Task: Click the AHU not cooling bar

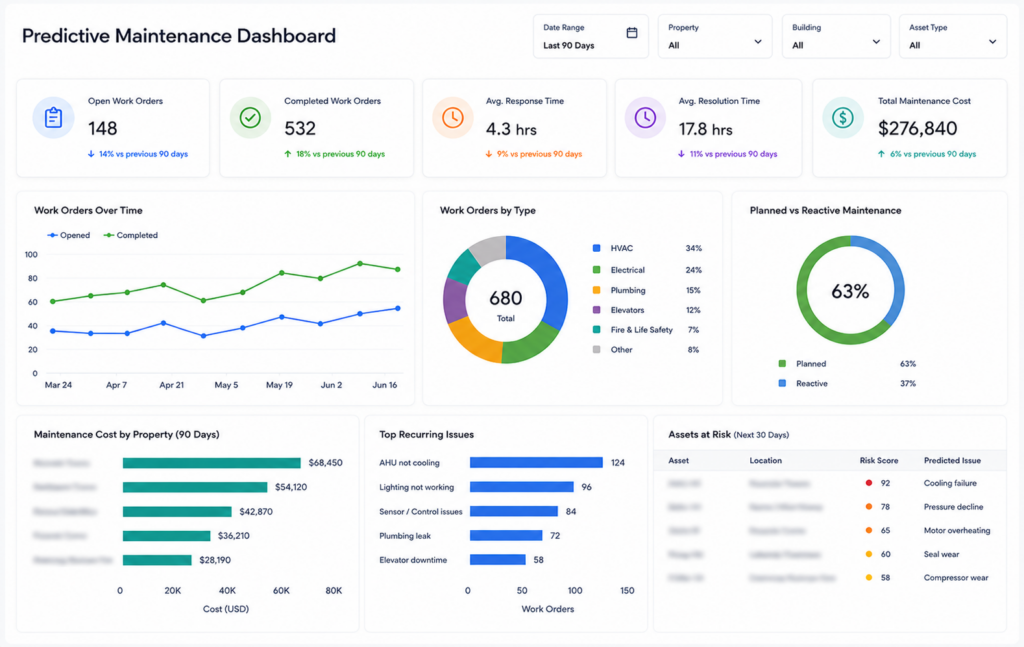Action: pyautogui.click(x=536, y=462)
